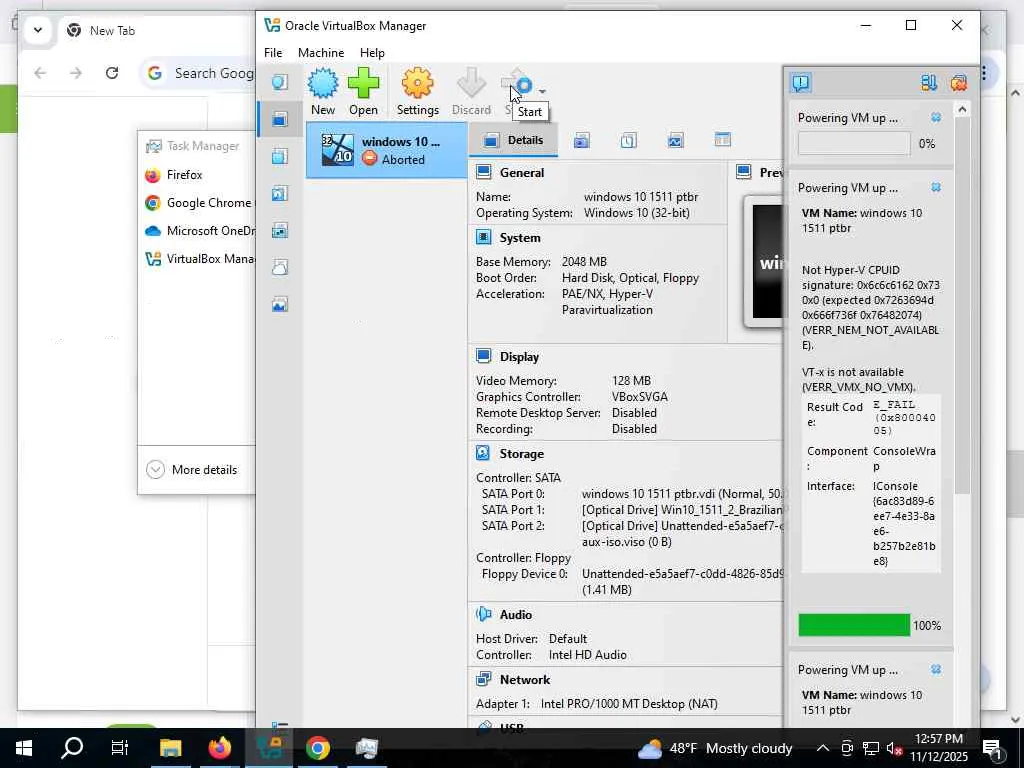Select Google Chrome in Task Manager list
1024x768 pixels.
197,202
